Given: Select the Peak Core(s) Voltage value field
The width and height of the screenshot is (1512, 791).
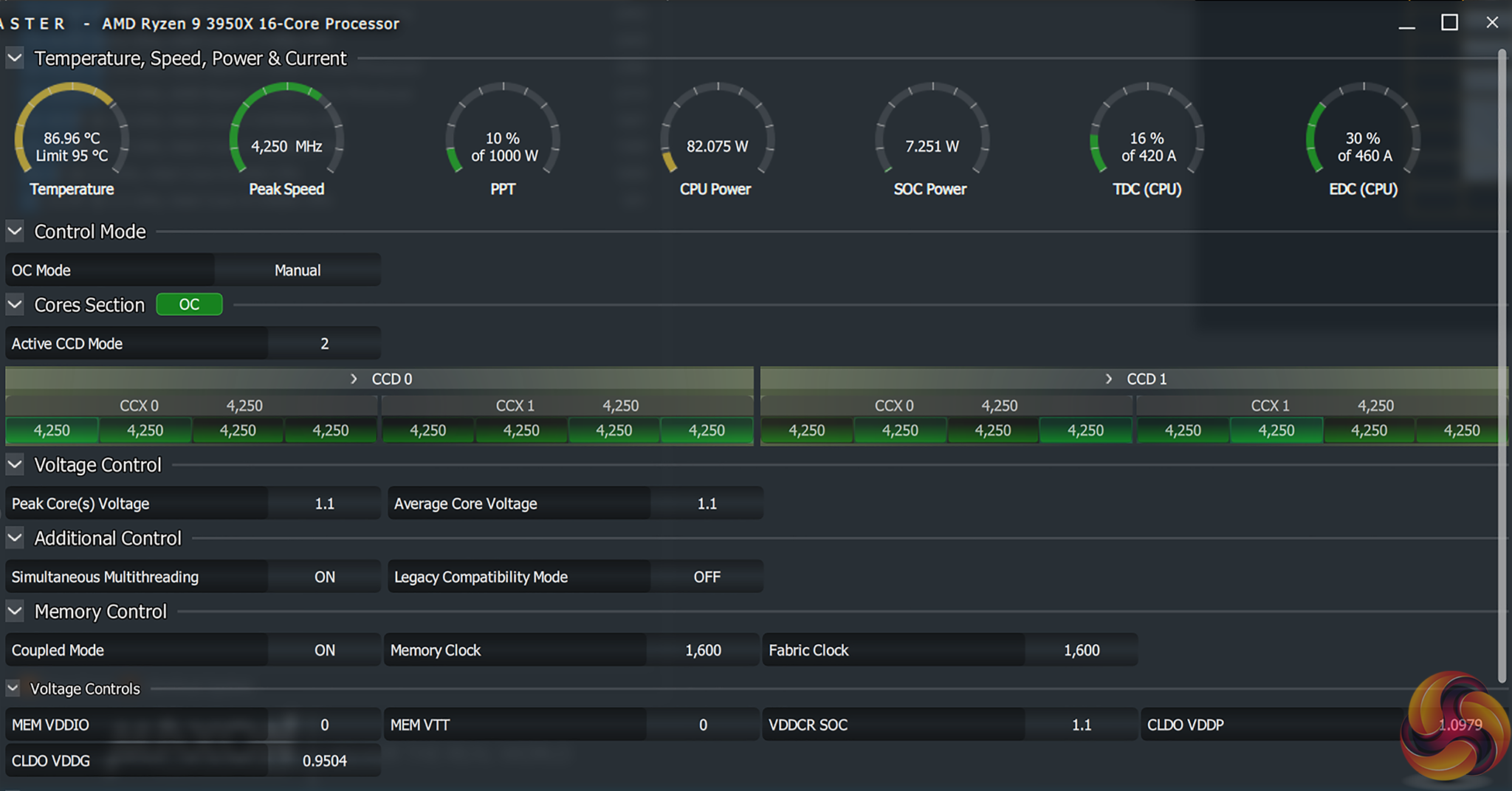Looking at the screenshot, I should (x=324, y=504).
